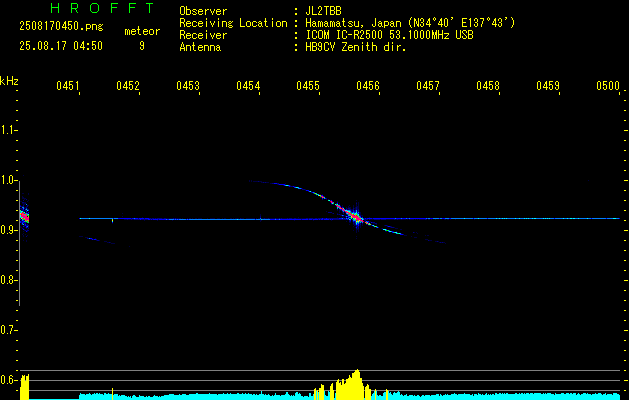Image resolution: width=629 pixels, height=400 pixels.
Task: Click the 0455 time marker
Action: (308, 86)
